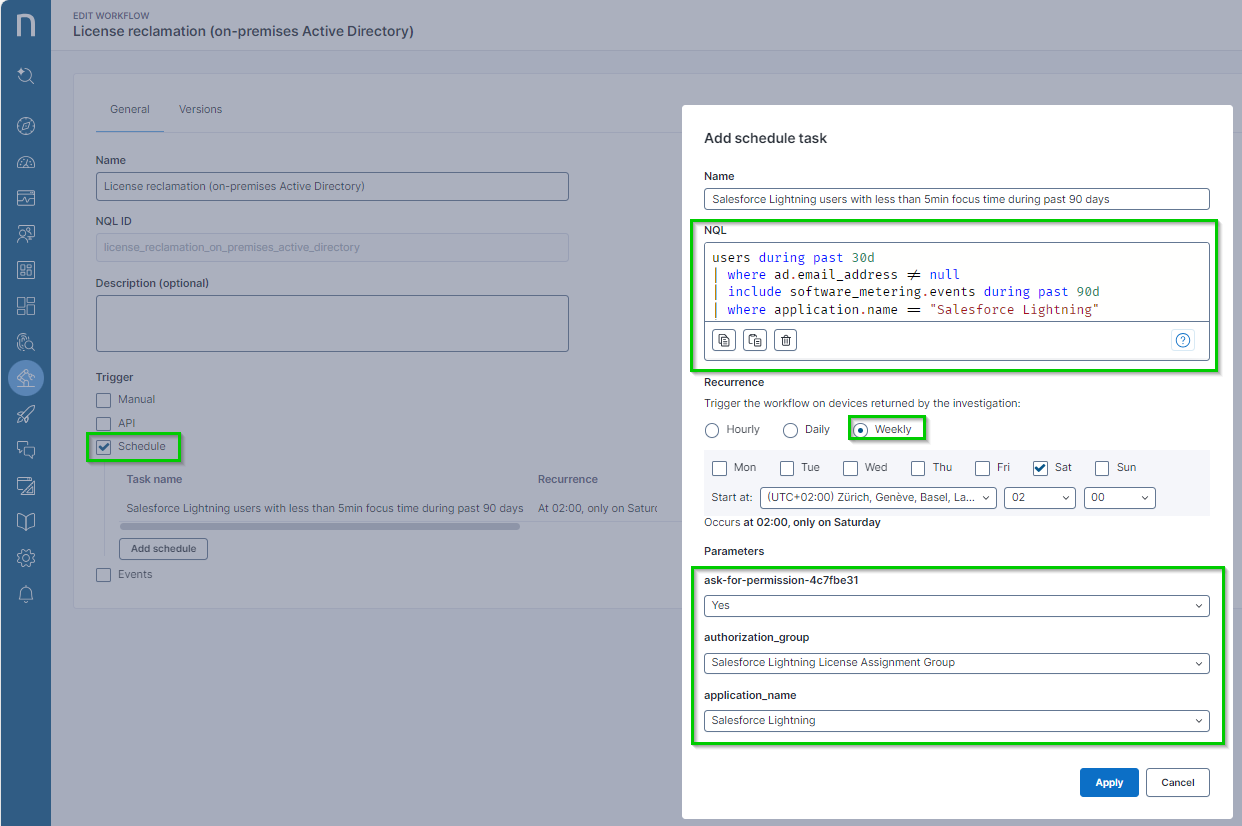Expand the authorization_group dropdown

click(x=956, y=663)
